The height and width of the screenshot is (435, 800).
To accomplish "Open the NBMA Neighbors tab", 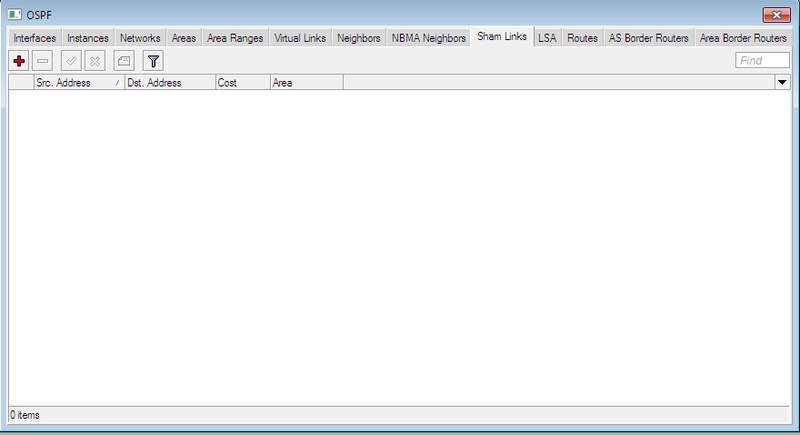I will click(x=429, y=38).
